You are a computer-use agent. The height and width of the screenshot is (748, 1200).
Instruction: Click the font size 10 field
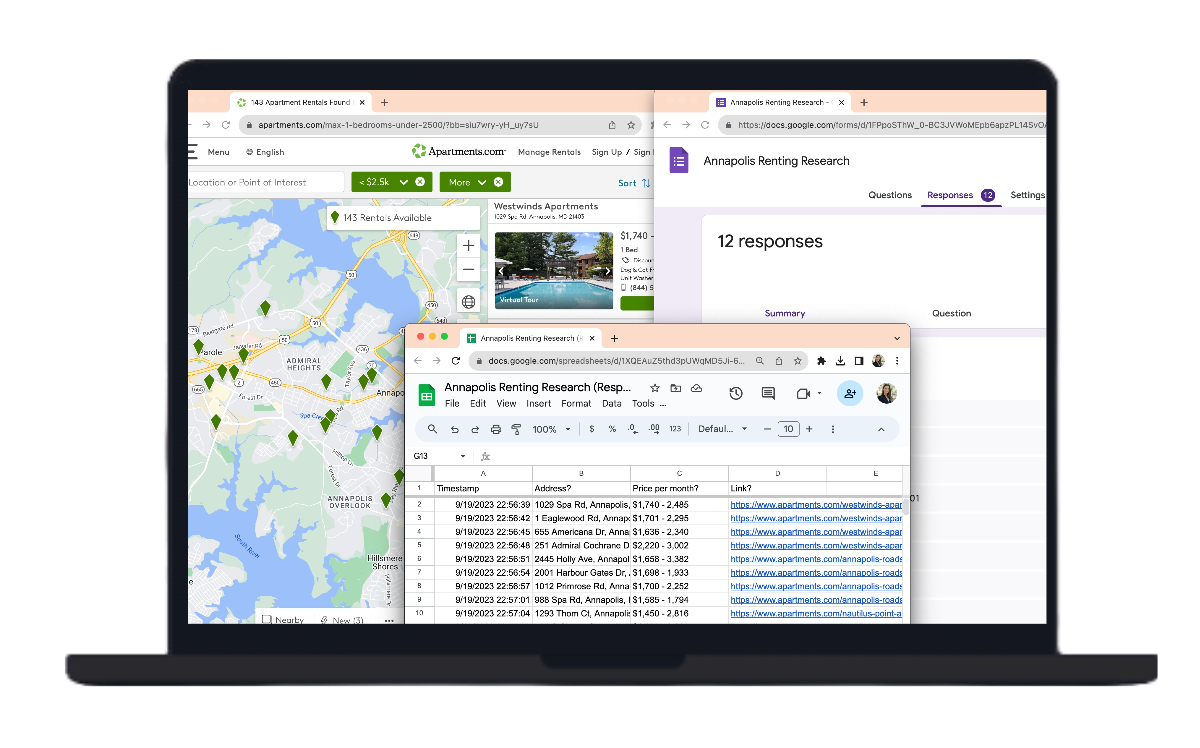788,429
